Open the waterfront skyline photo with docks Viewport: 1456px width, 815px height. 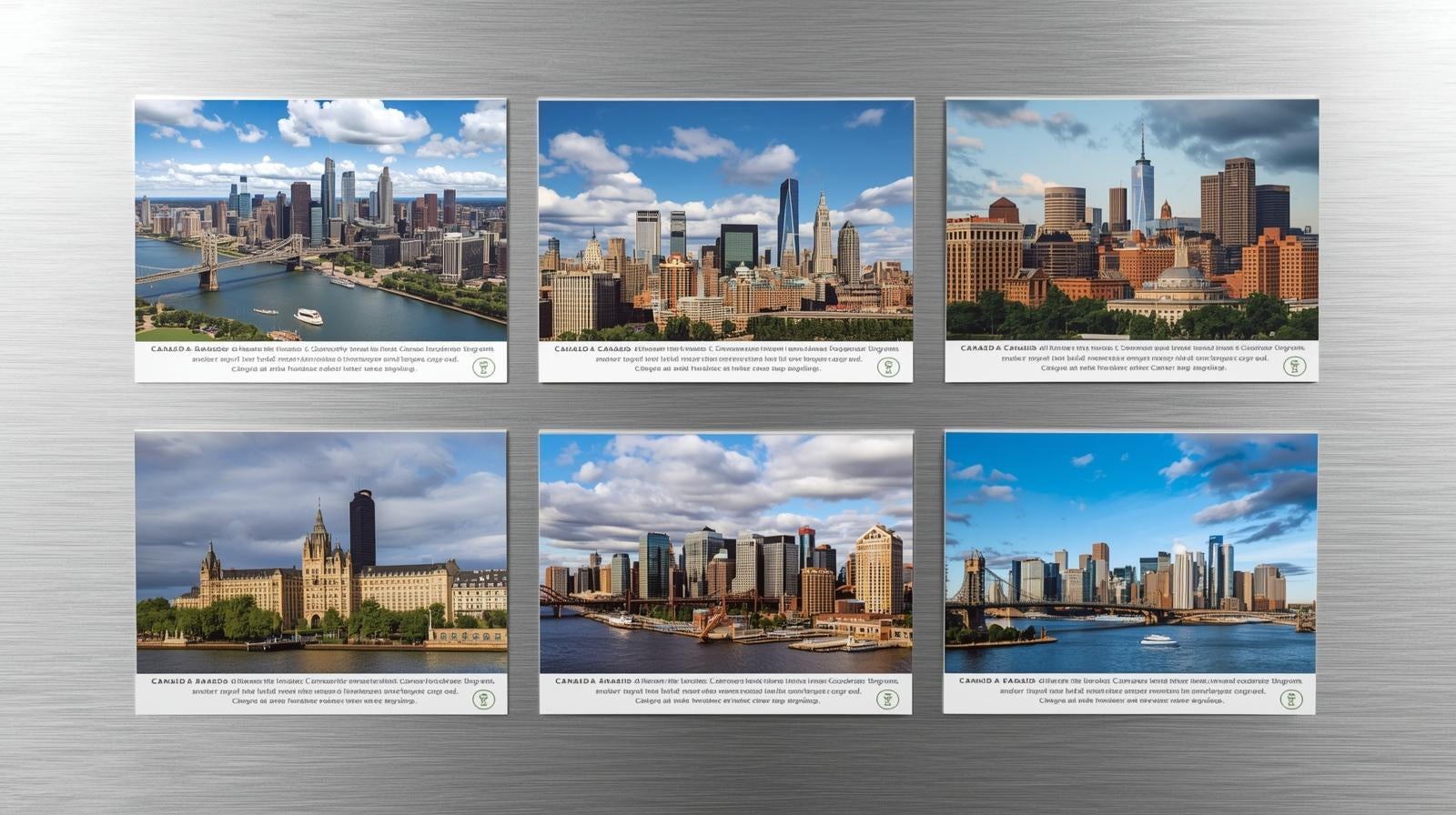click(x=725, y=552)
